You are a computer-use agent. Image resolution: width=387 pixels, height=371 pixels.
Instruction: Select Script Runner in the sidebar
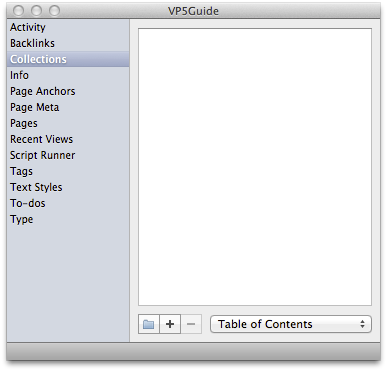[68, 155]
